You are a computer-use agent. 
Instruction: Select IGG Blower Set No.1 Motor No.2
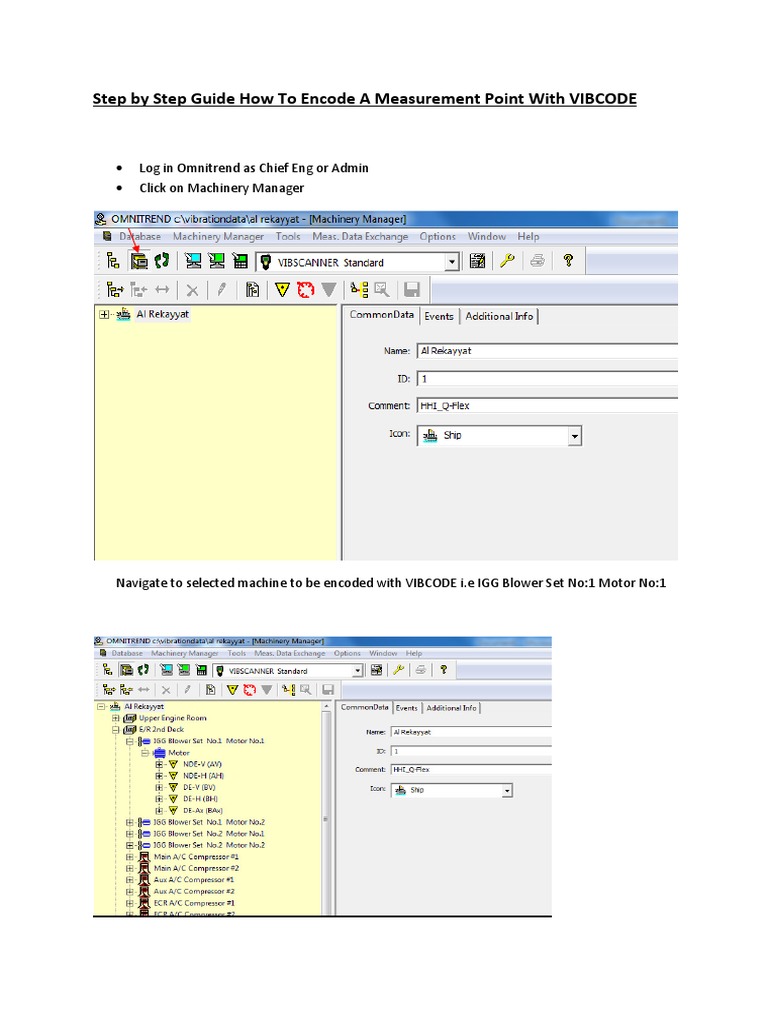(x=209, y=823)
